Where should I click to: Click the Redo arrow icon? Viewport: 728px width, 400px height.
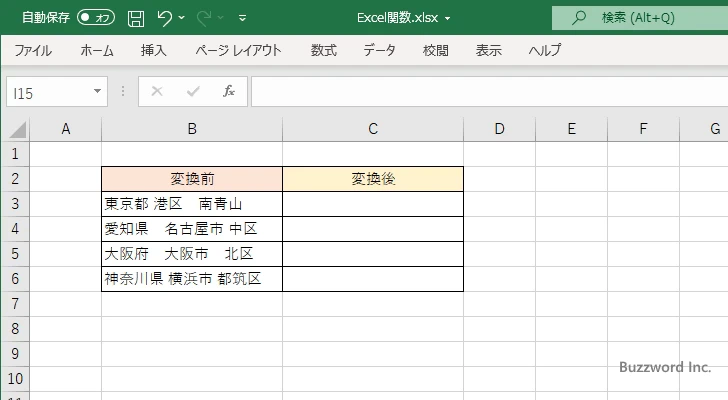(203, 18)
